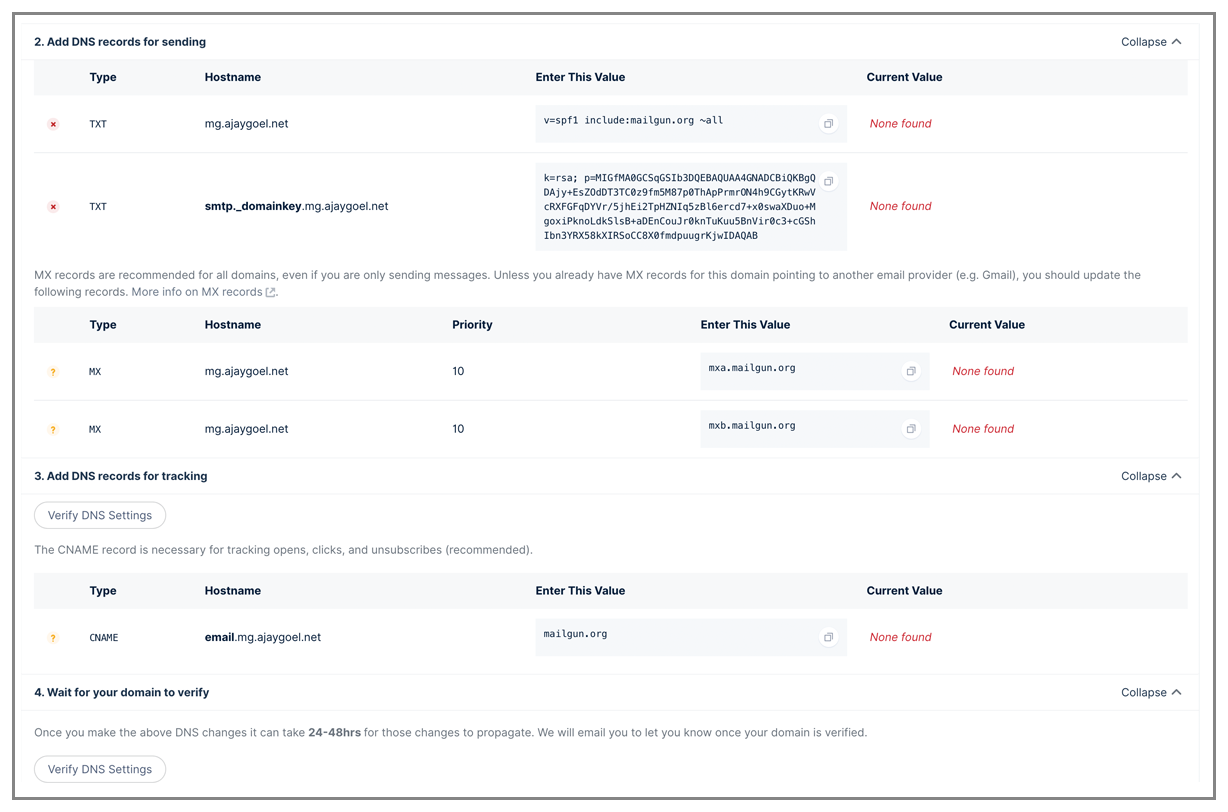1228x812 pixels.
Task: Collapse the Add DNS records for sending section
Action: [x=1151, y=42]
